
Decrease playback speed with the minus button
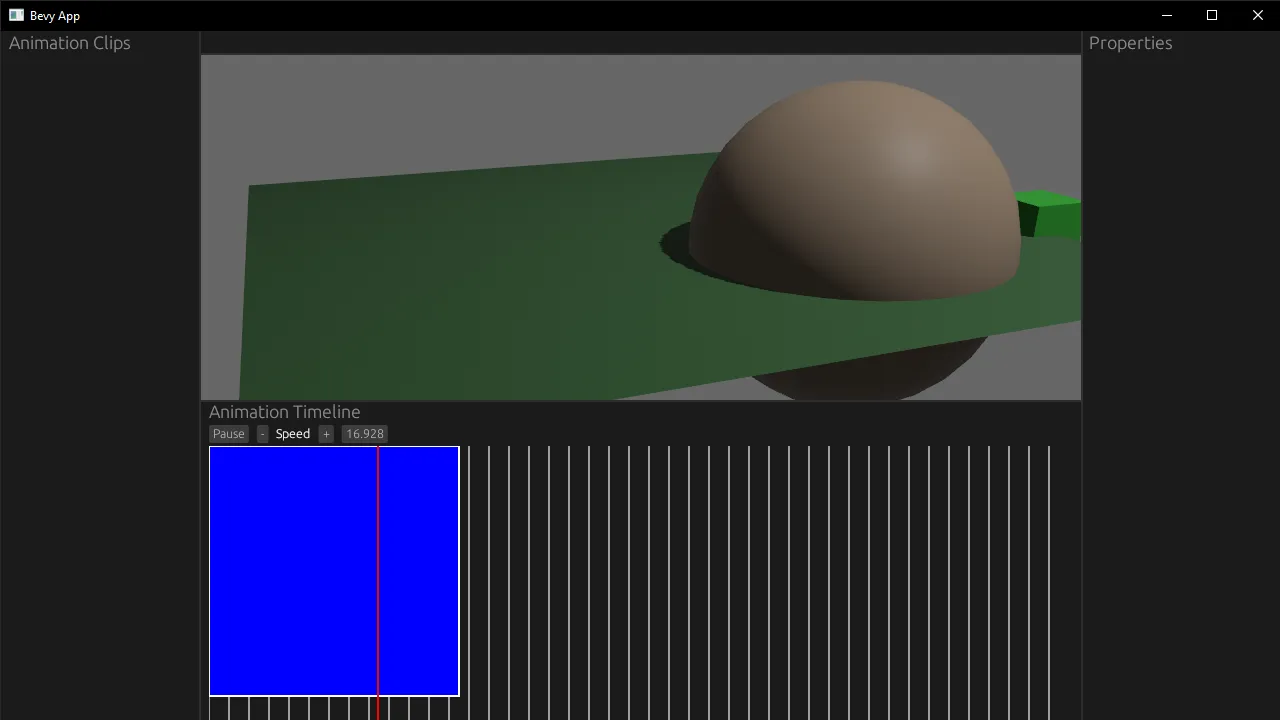(x=261, y=433)
